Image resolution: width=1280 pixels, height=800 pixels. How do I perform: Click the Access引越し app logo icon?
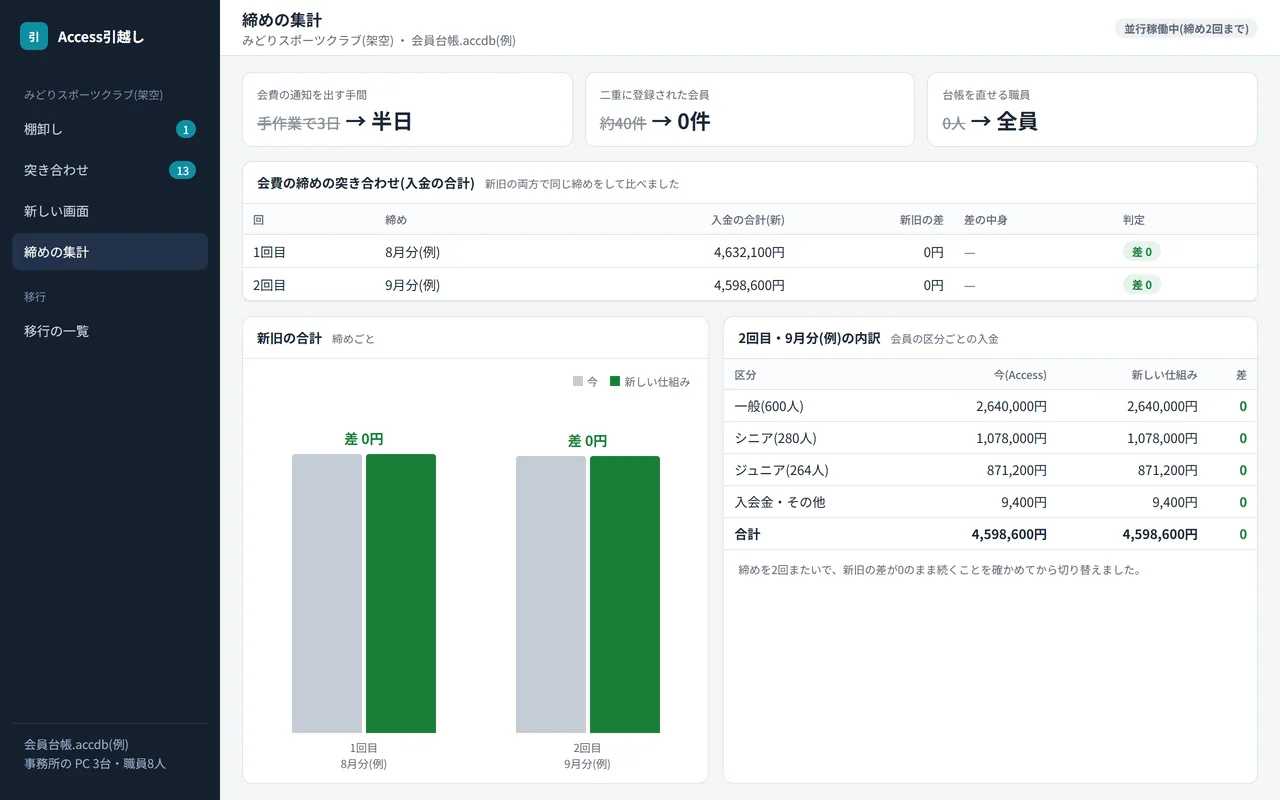(34, 36)
